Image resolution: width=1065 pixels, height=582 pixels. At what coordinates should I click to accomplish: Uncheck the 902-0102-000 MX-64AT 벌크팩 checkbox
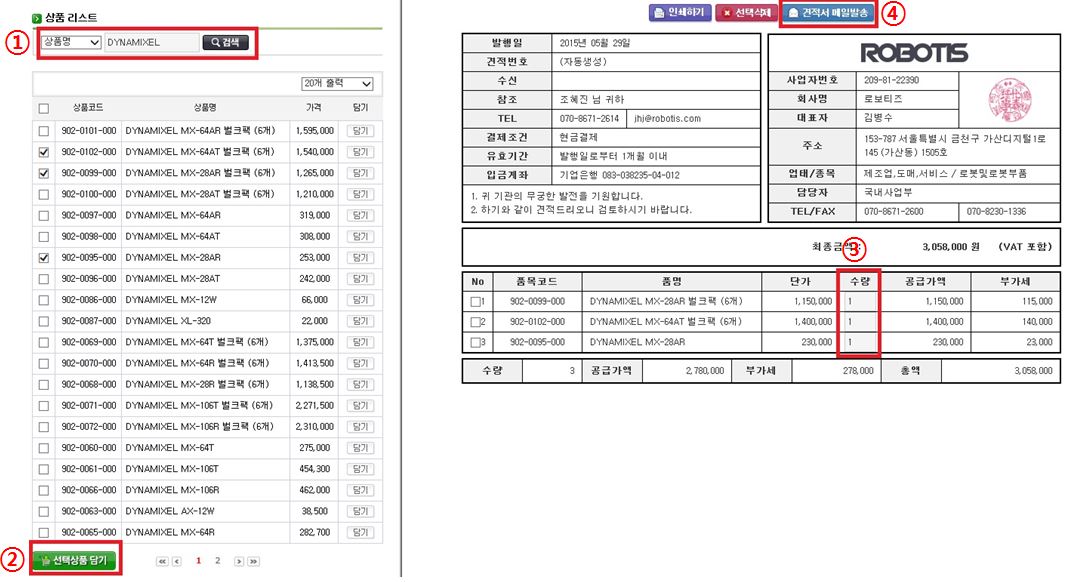pos(44,152)
